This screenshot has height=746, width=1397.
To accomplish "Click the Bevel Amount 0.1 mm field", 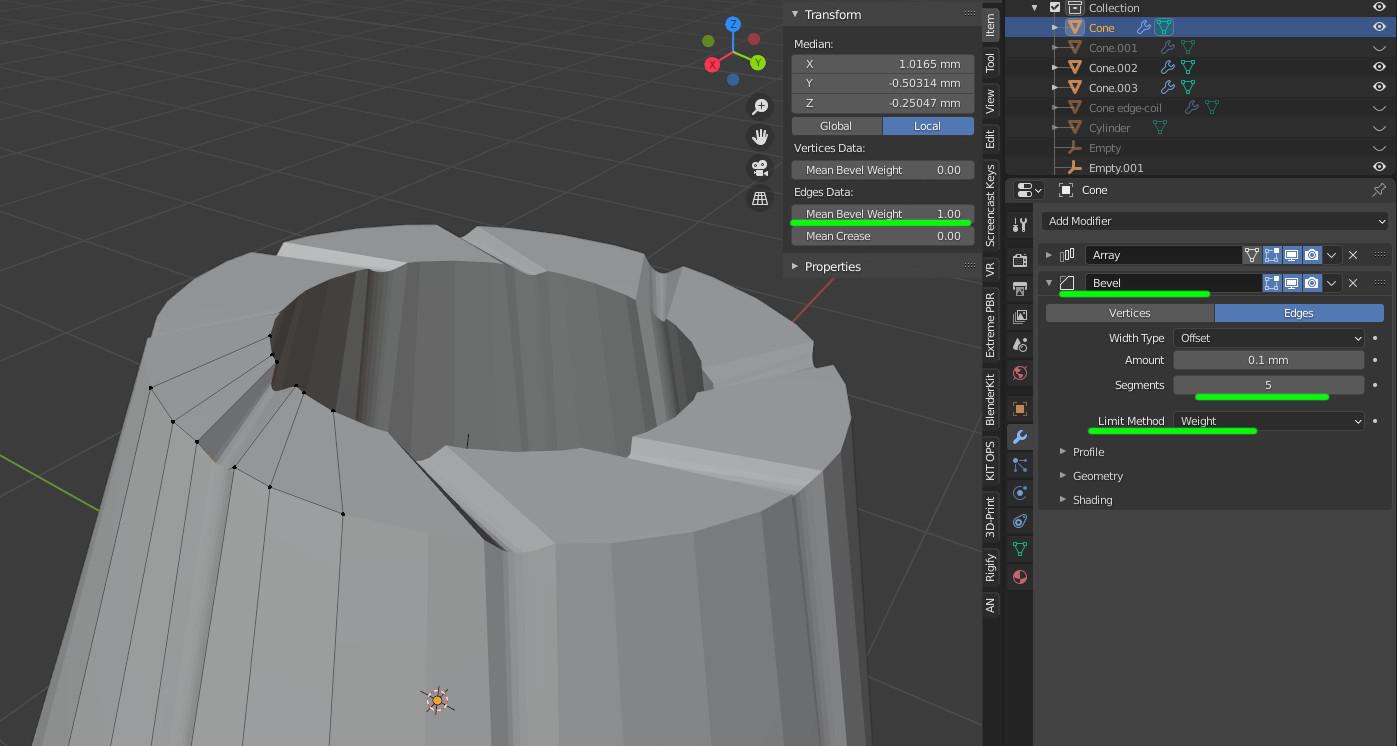I will point(1269,360).
